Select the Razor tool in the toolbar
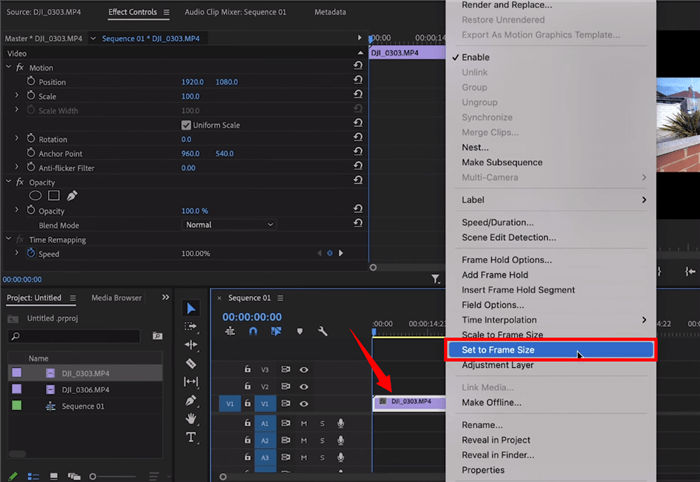The height and width of the screenshot is (482, 700). tap(192, 363)
